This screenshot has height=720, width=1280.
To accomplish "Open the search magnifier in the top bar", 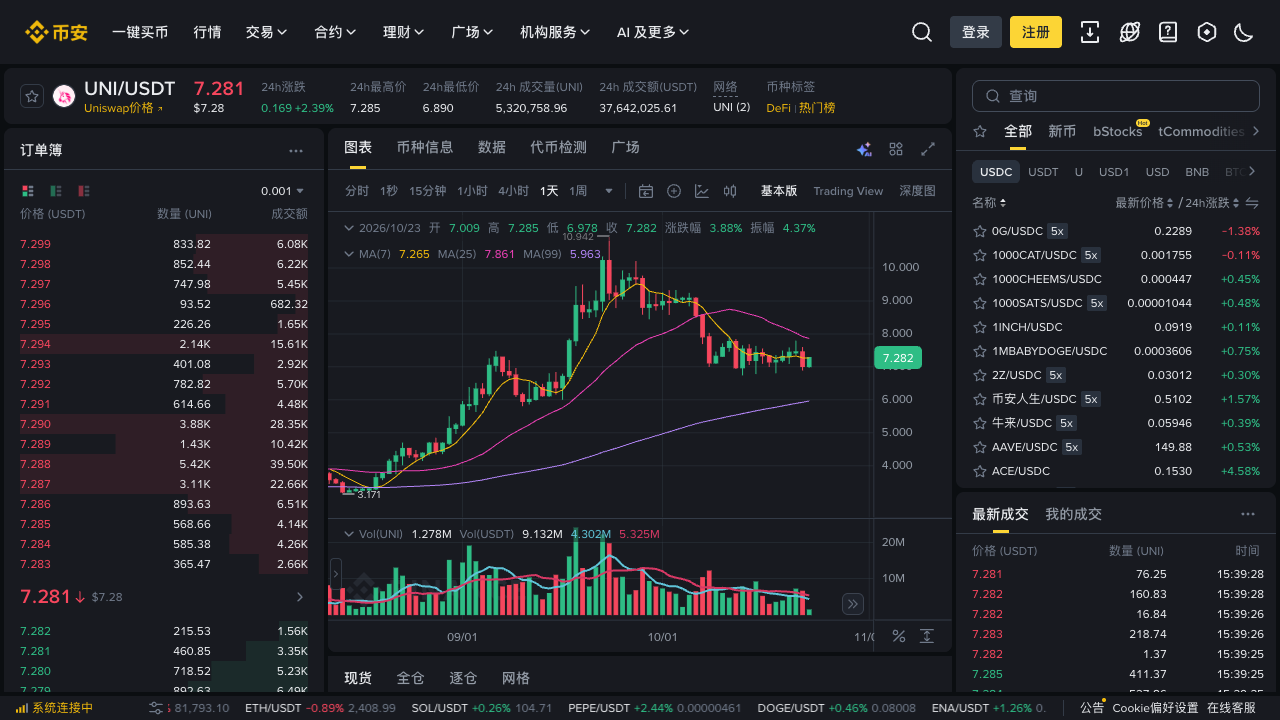I will 922,32.
